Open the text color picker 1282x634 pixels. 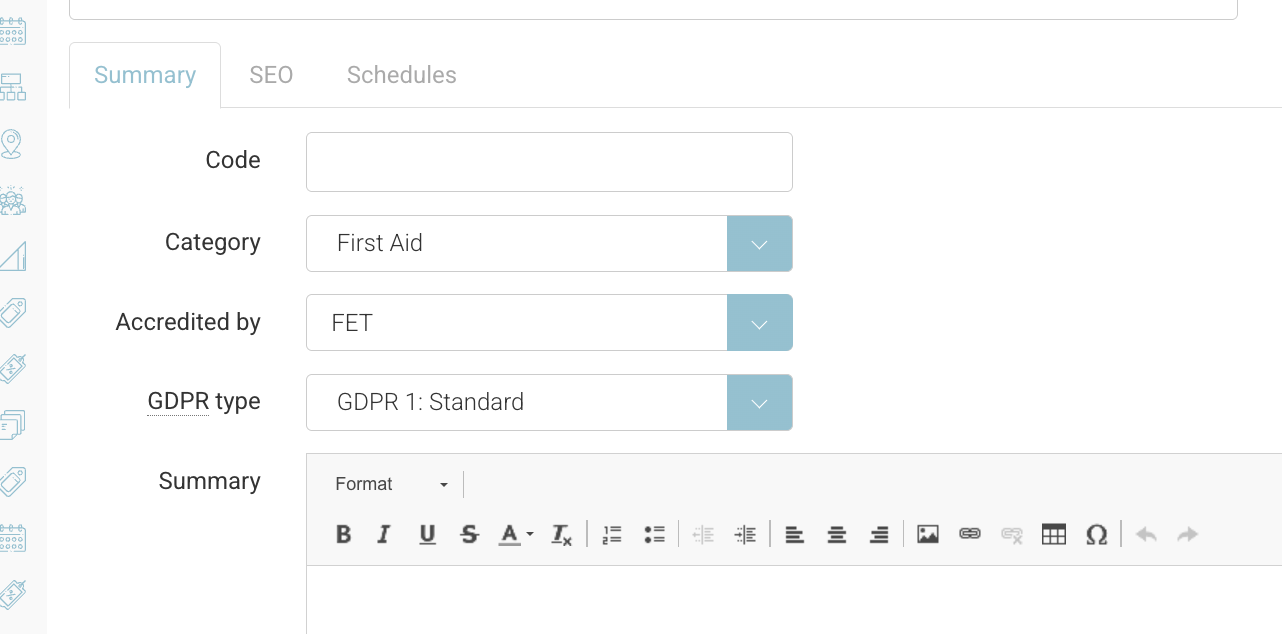516,534
